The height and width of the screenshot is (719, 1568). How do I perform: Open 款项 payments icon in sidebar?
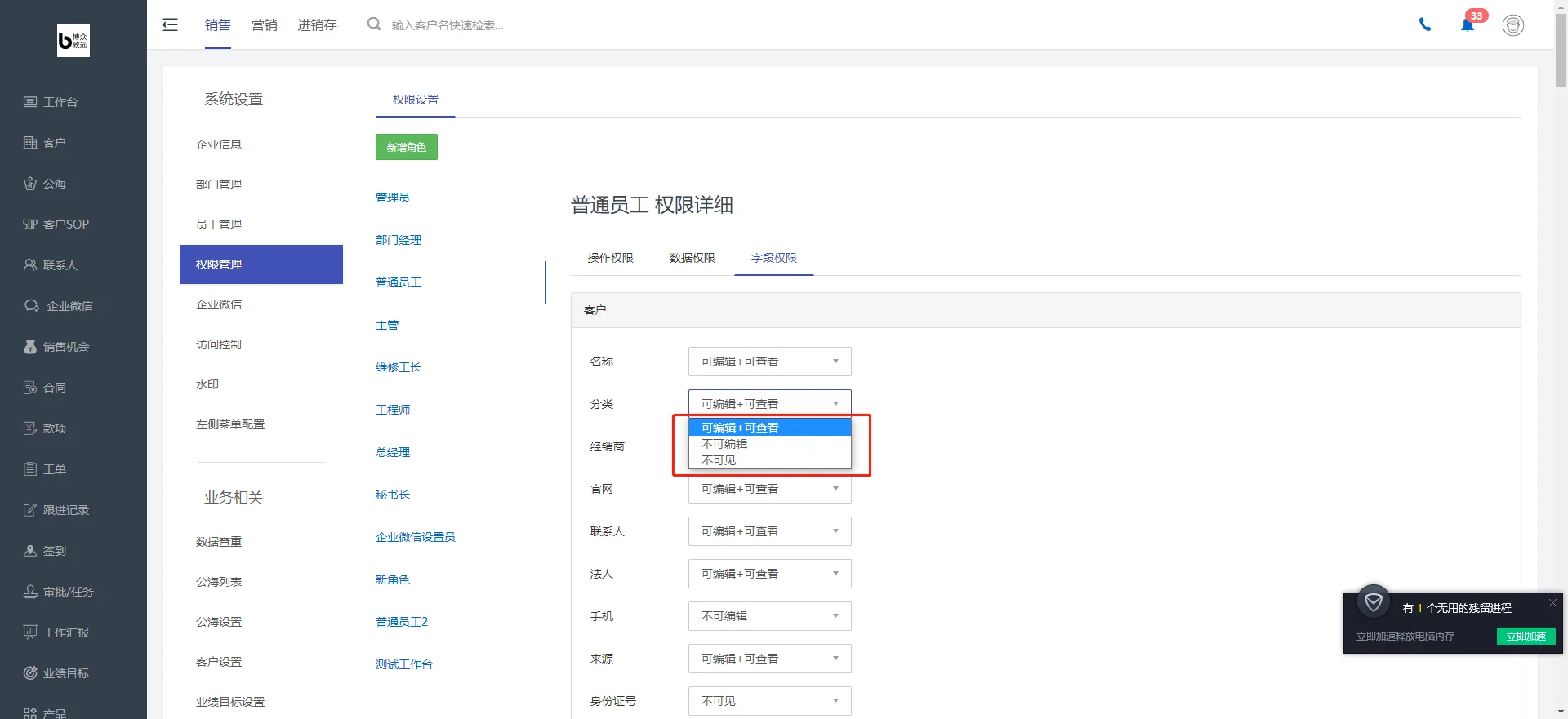pyautogui.click(x=30, y=428)
